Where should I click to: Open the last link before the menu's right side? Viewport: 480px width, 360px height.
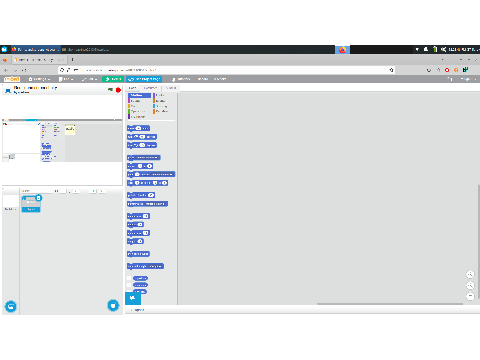tap(220, 79)
